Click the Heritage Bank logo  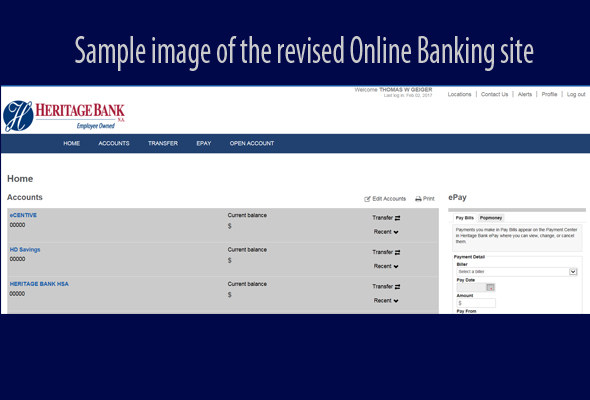tap(64, 116)
